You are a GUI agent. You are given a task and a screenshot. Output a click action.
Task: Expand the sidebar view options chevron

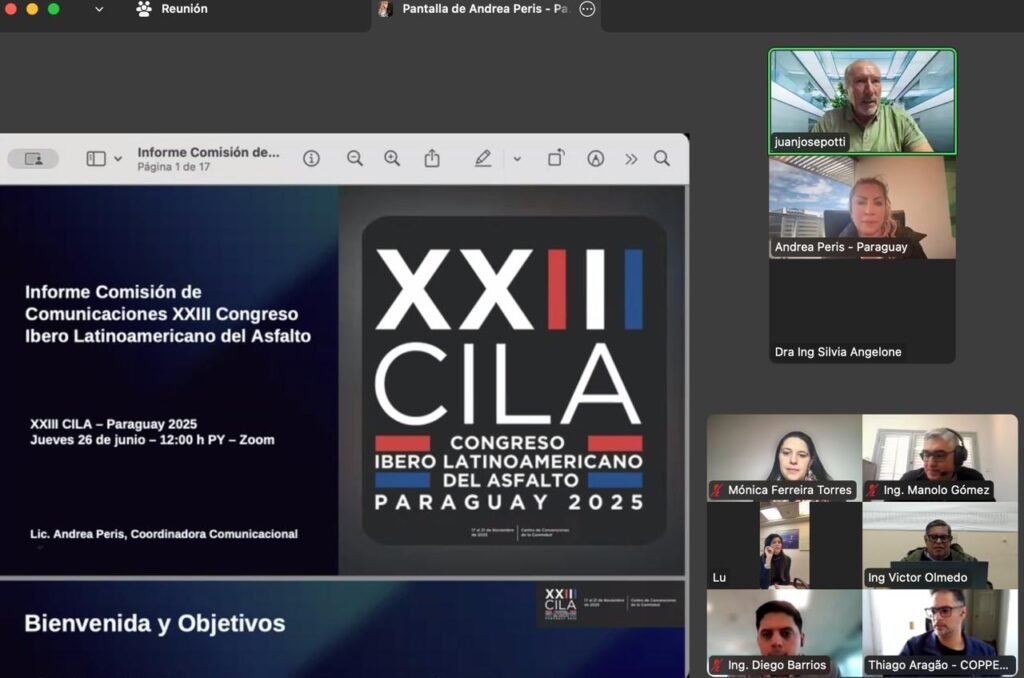118,159
